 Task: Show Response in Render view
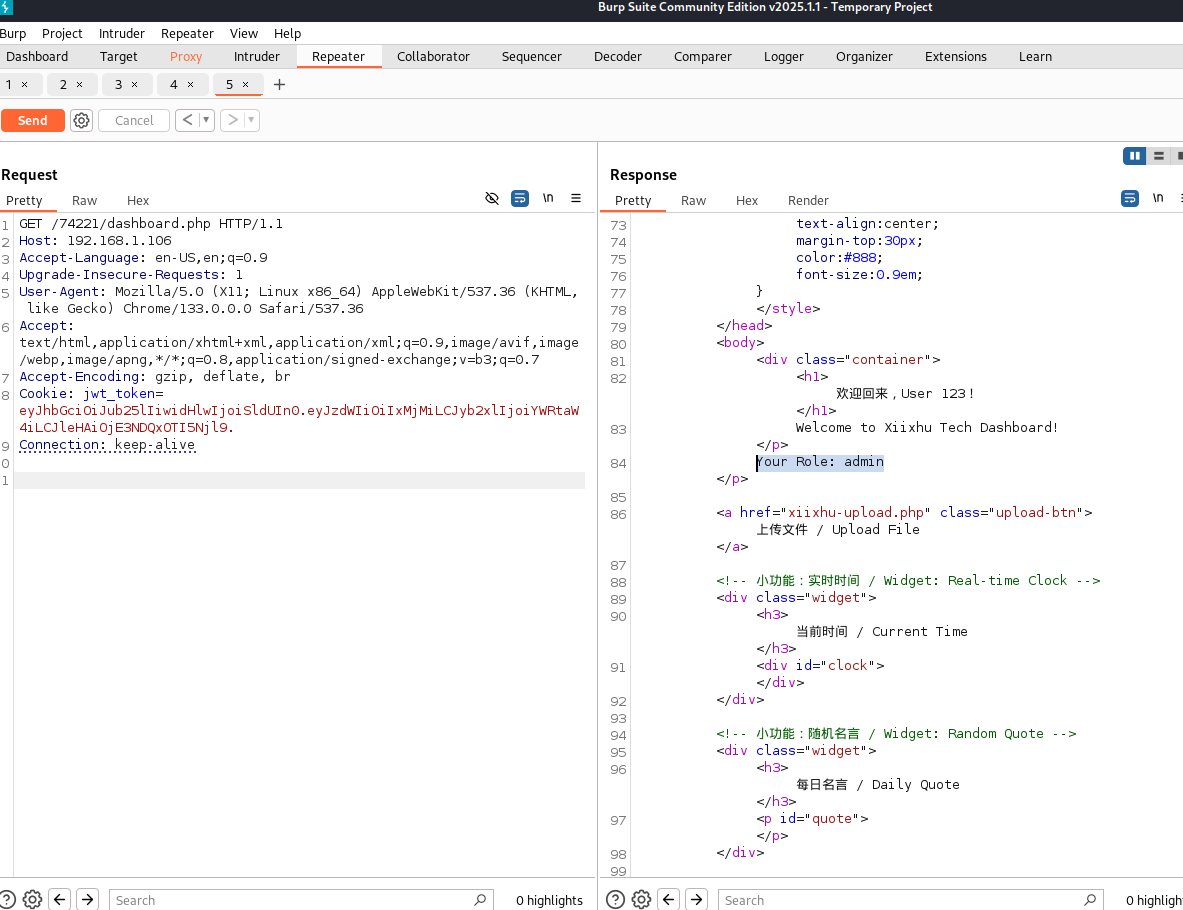[x=808, y=201]
